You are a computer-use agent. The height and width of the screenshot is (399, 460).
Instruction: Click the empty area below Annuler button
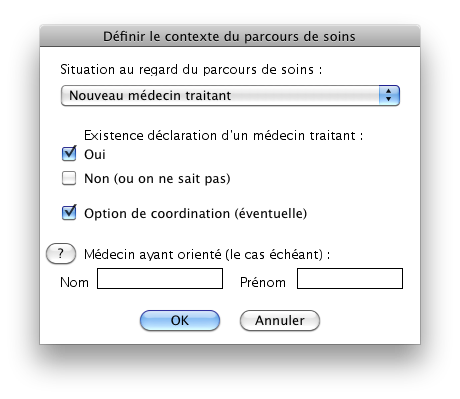280,337
